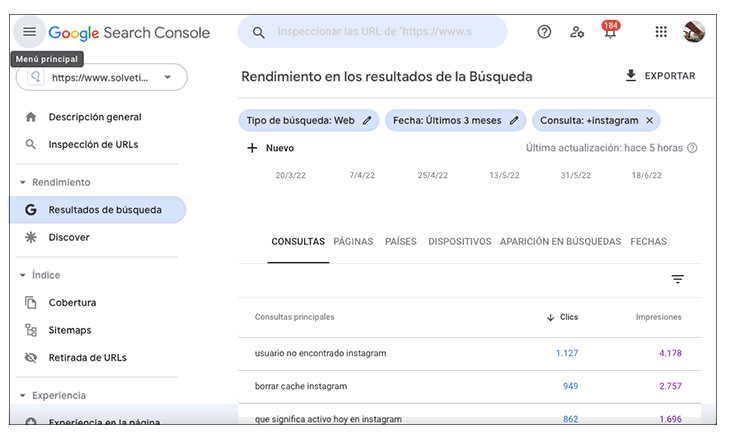Click the filter rows icon
730x438 pixels.
click(x=677, y=280)
